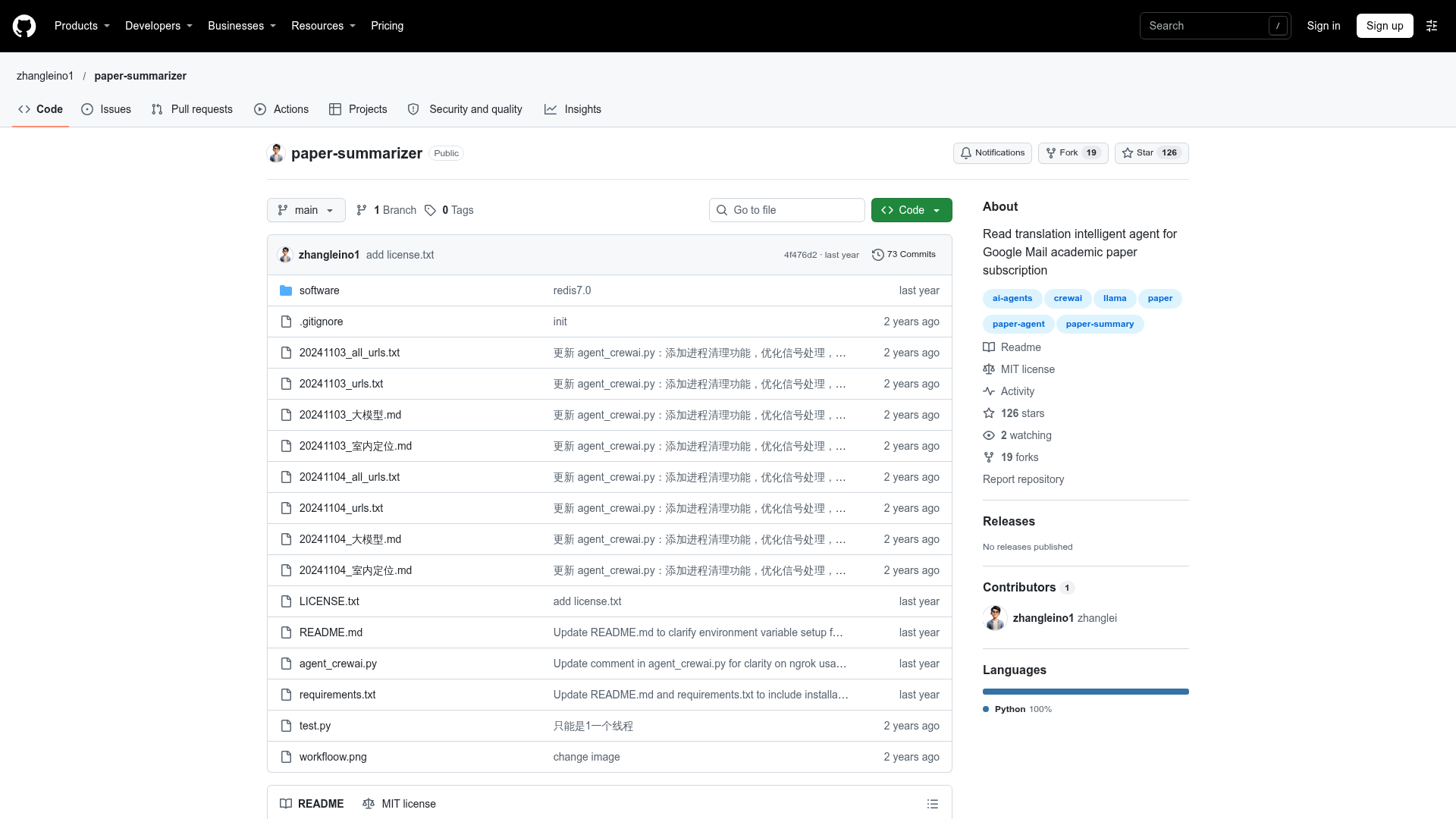
Task: Switch to the Pull requests tab
Action: pos(192,109)
